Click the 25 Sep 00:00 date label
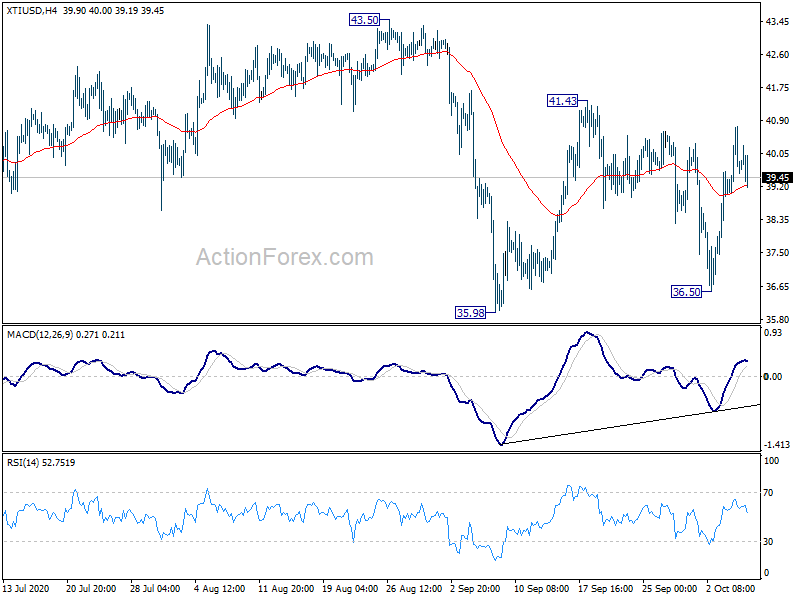This screenshot has height=600, width=800. [669, 588]
